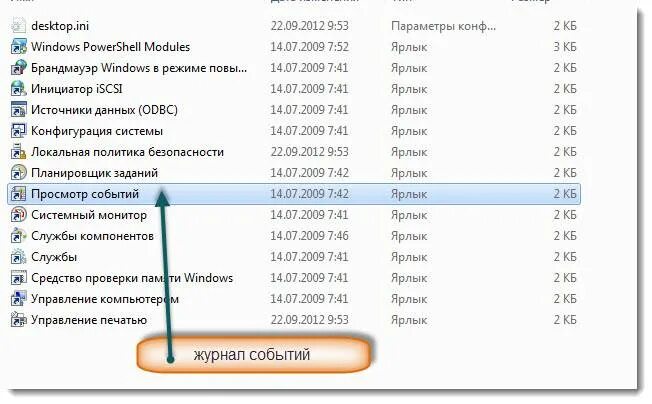The width and height of the screenshot is (652, 404).
Task: Click date 22.09.2012 9:53 of Управление печатью
Action: 309,320
